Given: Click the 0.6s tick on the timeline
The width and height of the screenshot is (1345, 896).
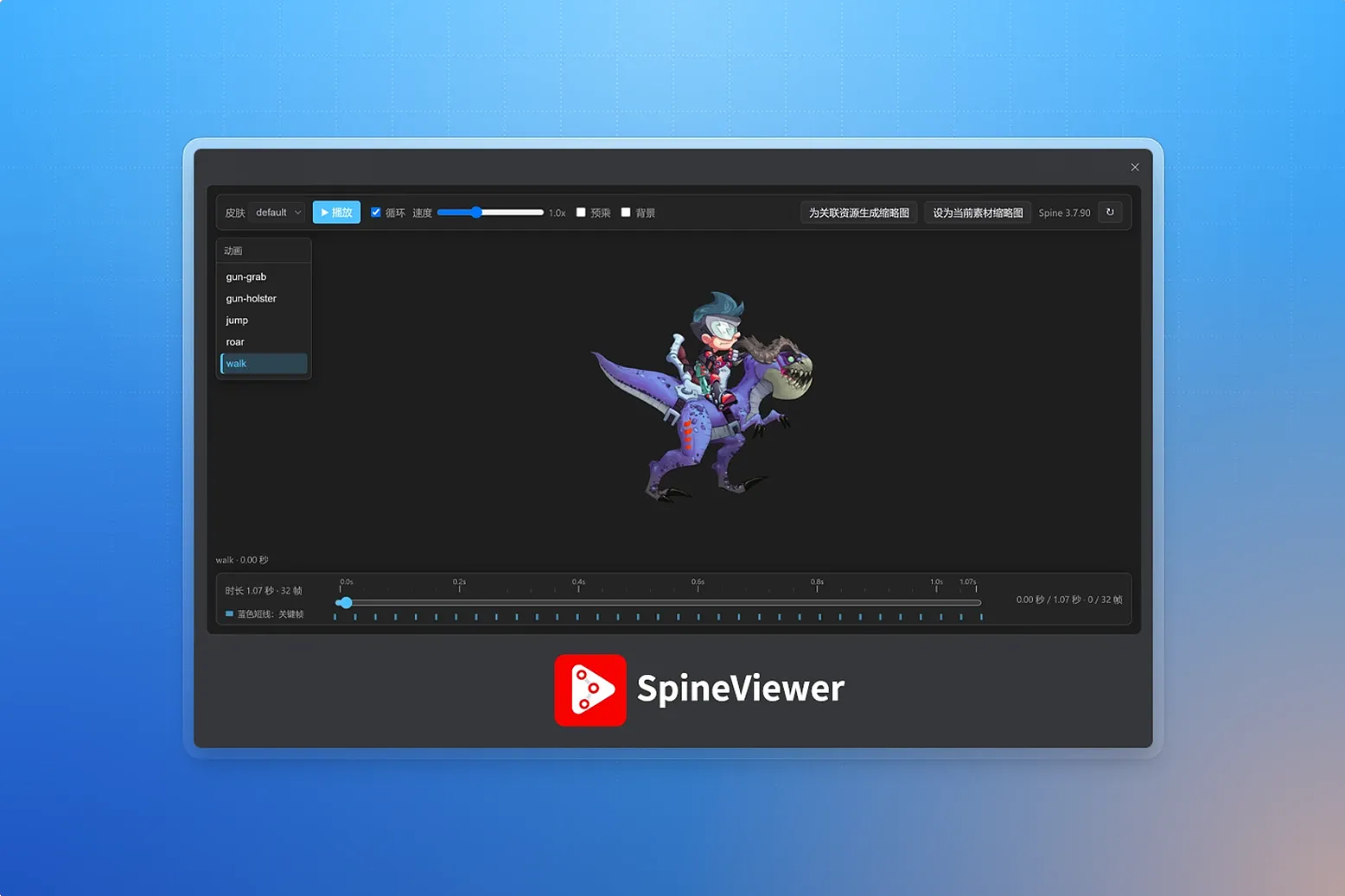Looking at the screenshot, I should pyautogui.click(x=698, y=585).
